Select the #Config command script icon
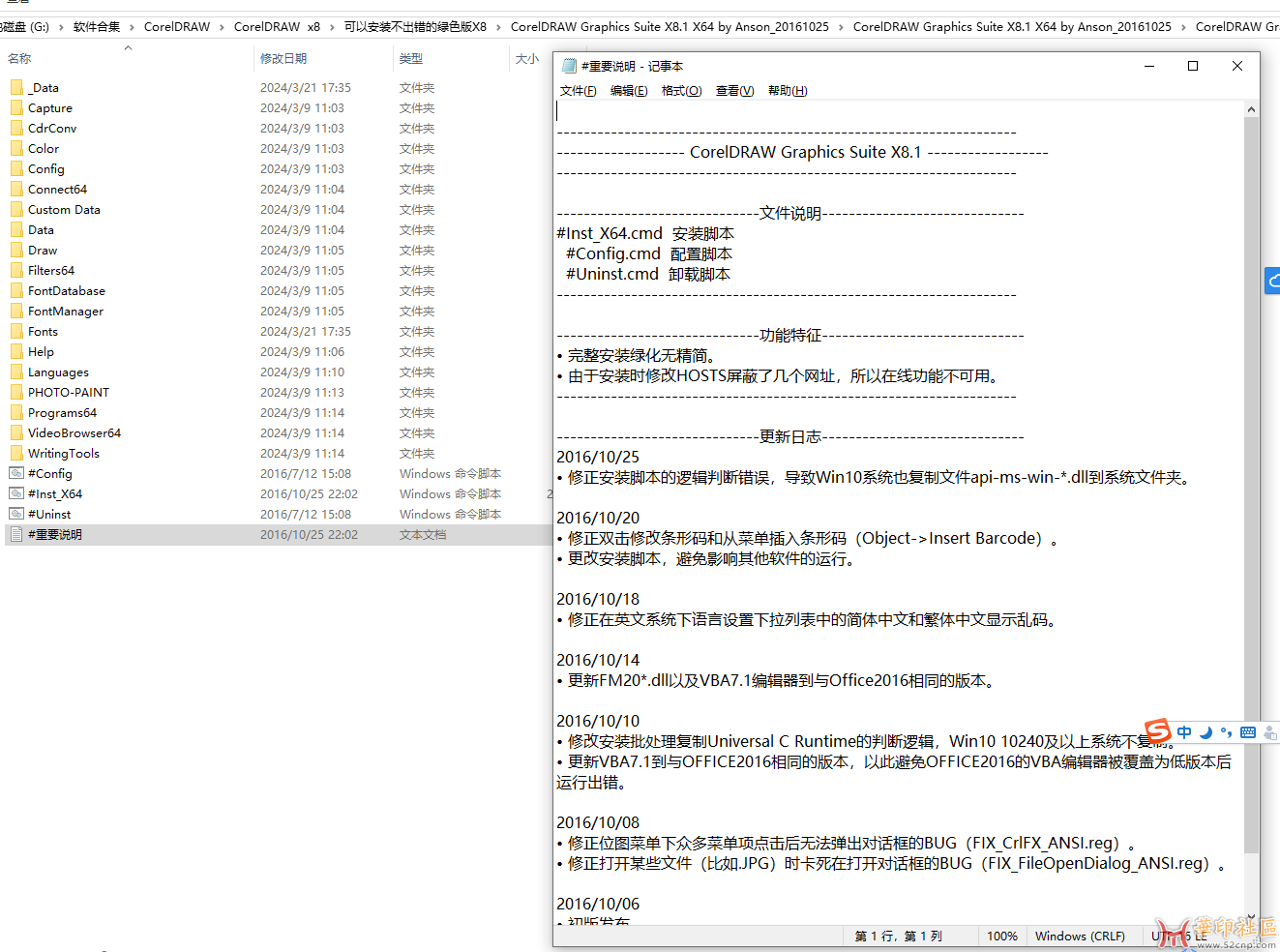The image size is (1280, 952). coord(16,473)
